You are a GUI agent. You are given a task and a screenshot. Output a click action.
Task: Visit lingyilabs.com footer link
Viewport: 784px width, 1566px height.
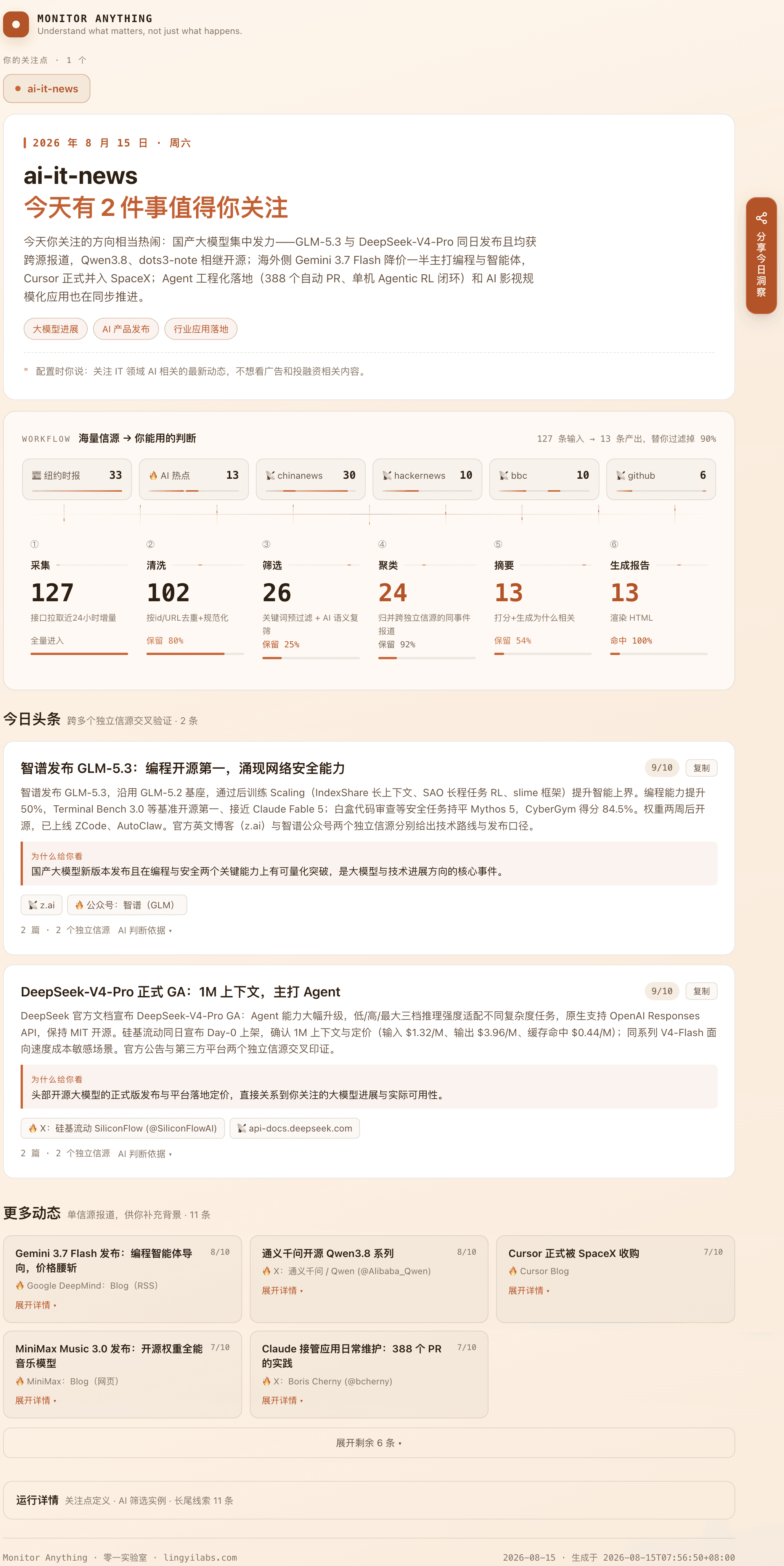tap(200, 1558)
